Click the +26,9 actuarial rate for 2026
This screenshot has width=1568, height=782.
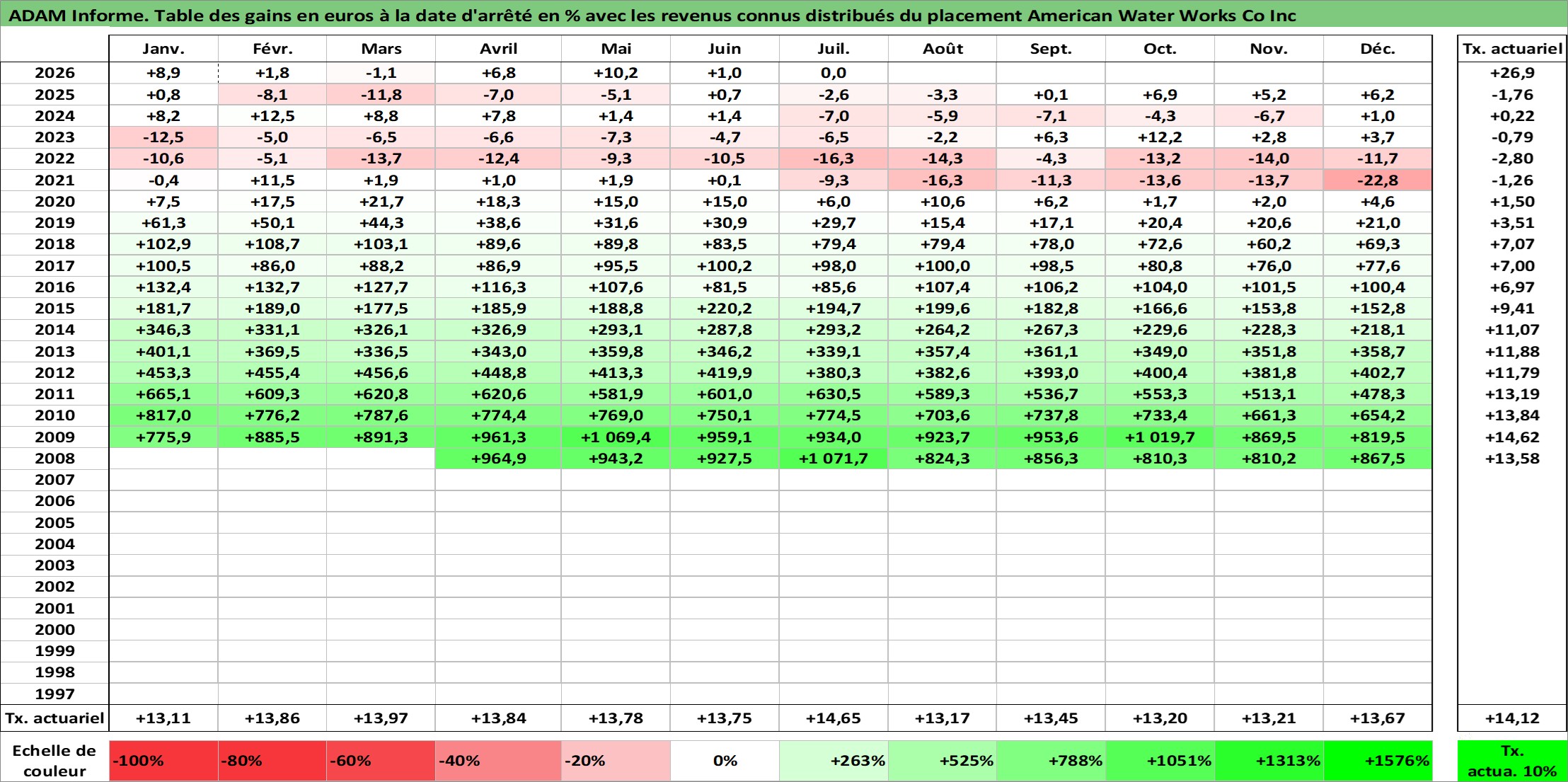[x=1512, y=73]
